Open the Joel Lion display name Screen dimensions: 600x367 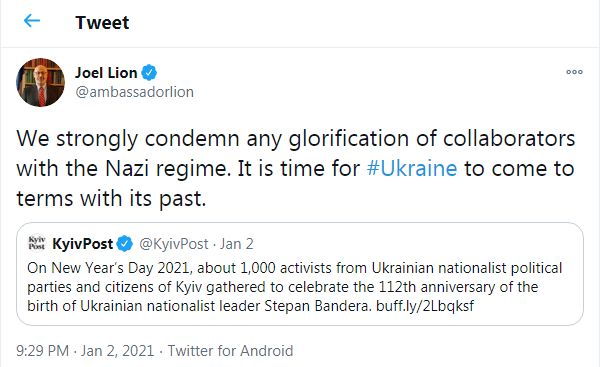click(x=106, y=73)
